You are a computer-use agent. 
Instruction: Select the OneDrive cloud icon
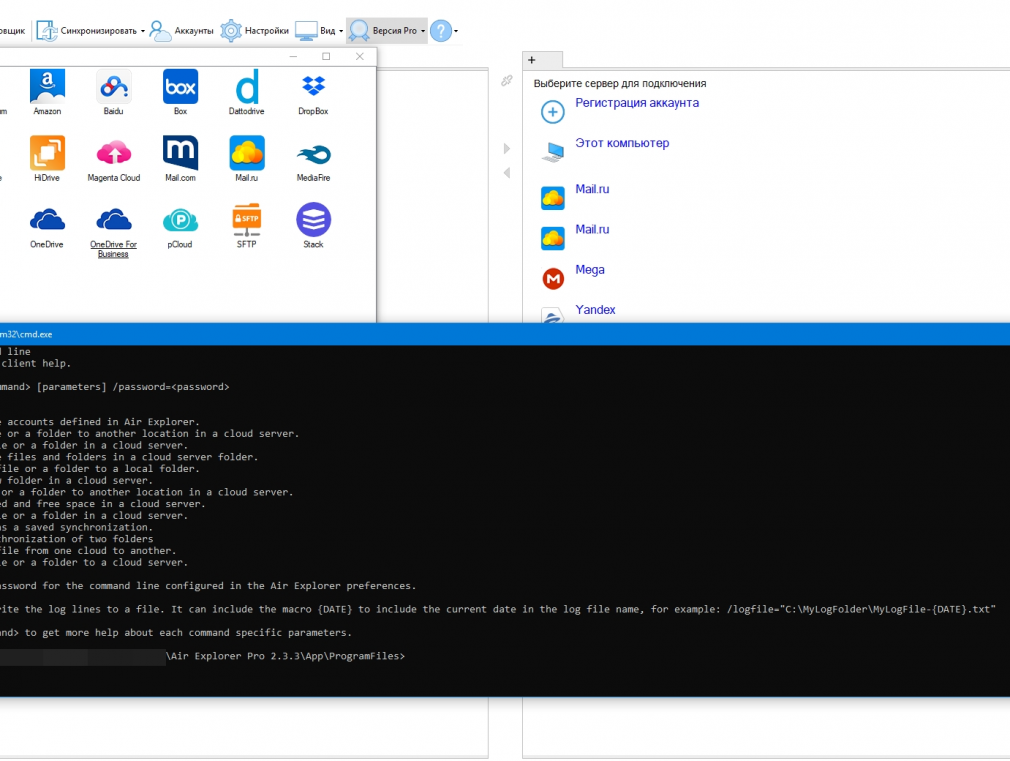coord(47,226)
